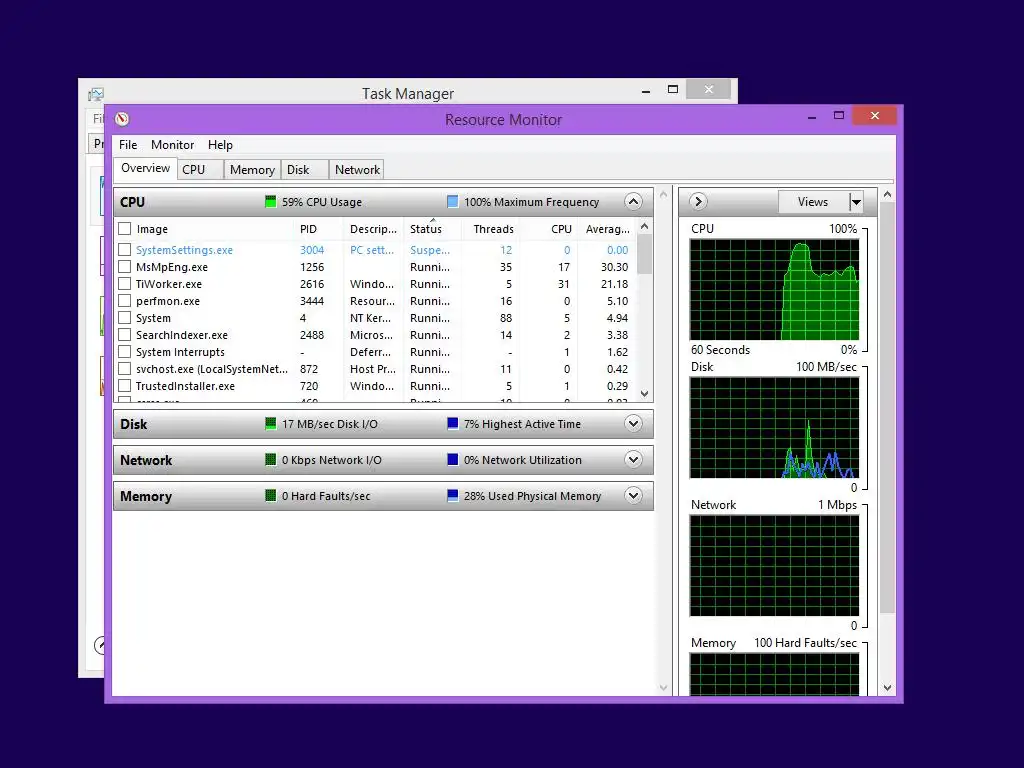Click the blue Maximum Frequency indicator square

click(x=453, y=202)
